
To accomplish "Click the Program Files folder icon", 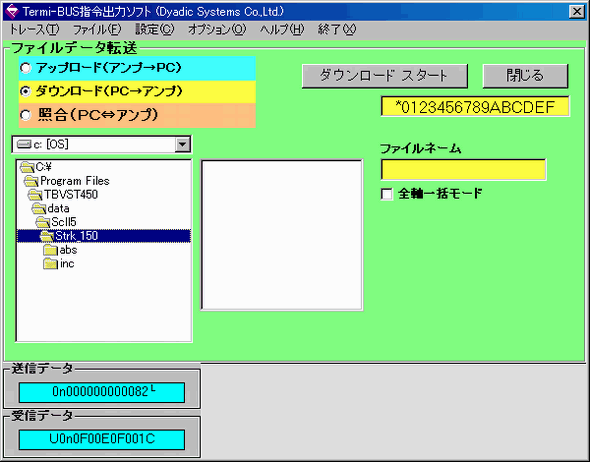I will click(31, 181).
